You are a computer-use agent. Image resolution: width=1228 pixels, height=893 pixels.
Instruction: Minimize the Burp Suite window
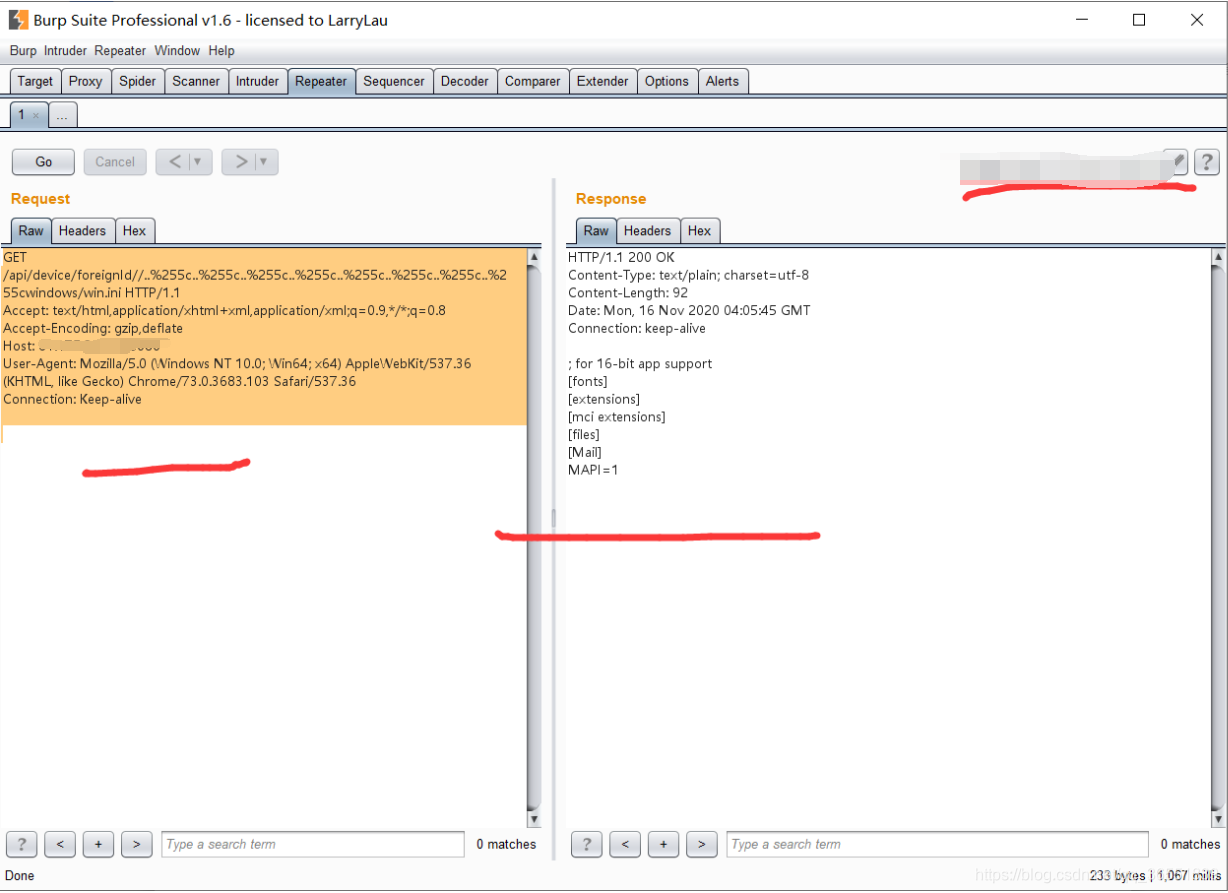(1081, 19)
